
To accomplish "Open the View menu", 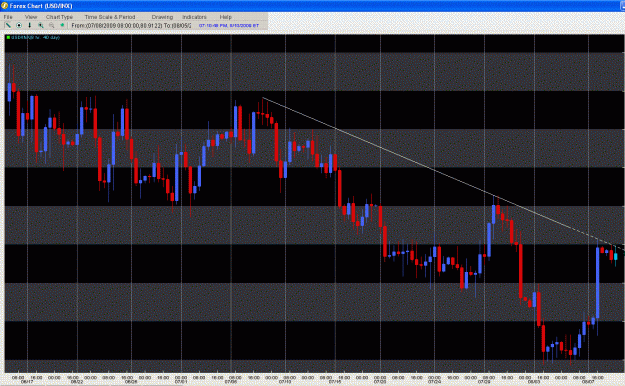I will (31, 17).
